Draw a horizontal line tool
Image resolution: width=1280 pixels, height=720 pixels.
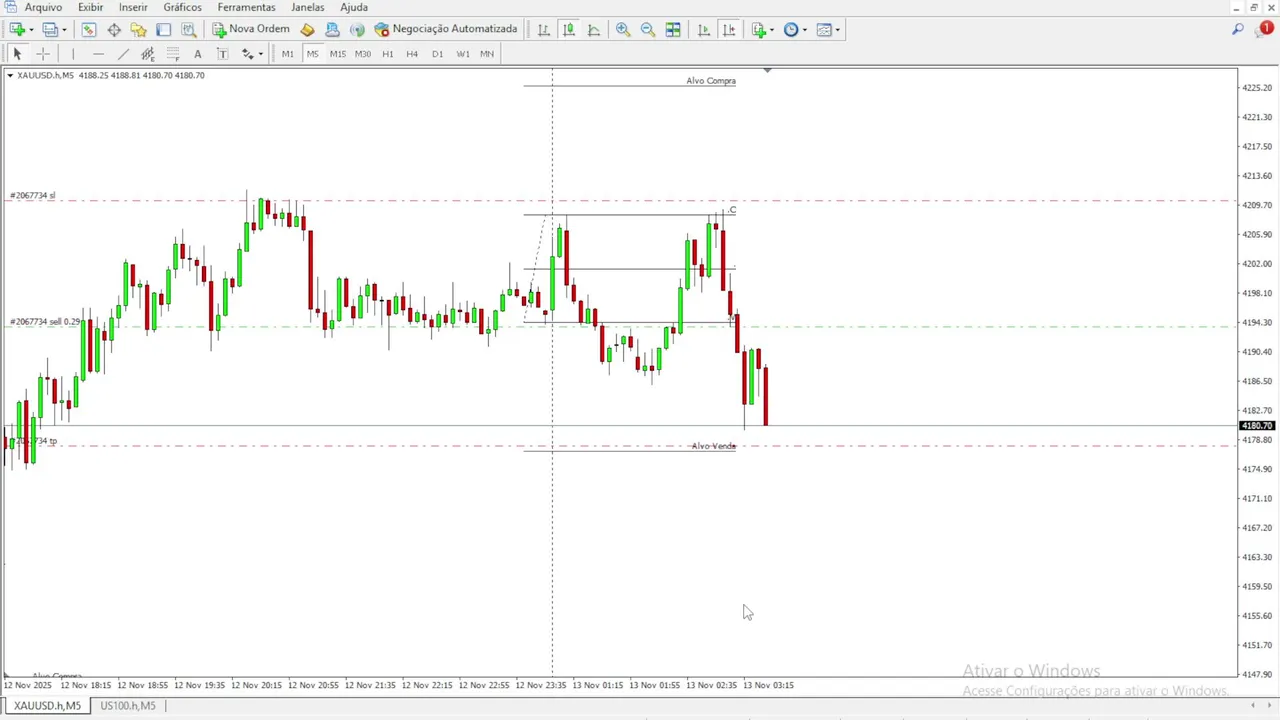(x=98, y=54)
